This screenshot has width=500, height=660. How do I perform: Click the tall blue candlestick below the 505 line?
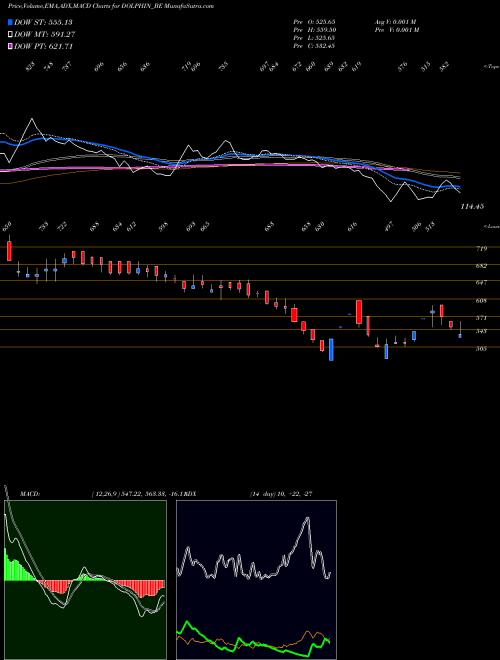point(331,349)
